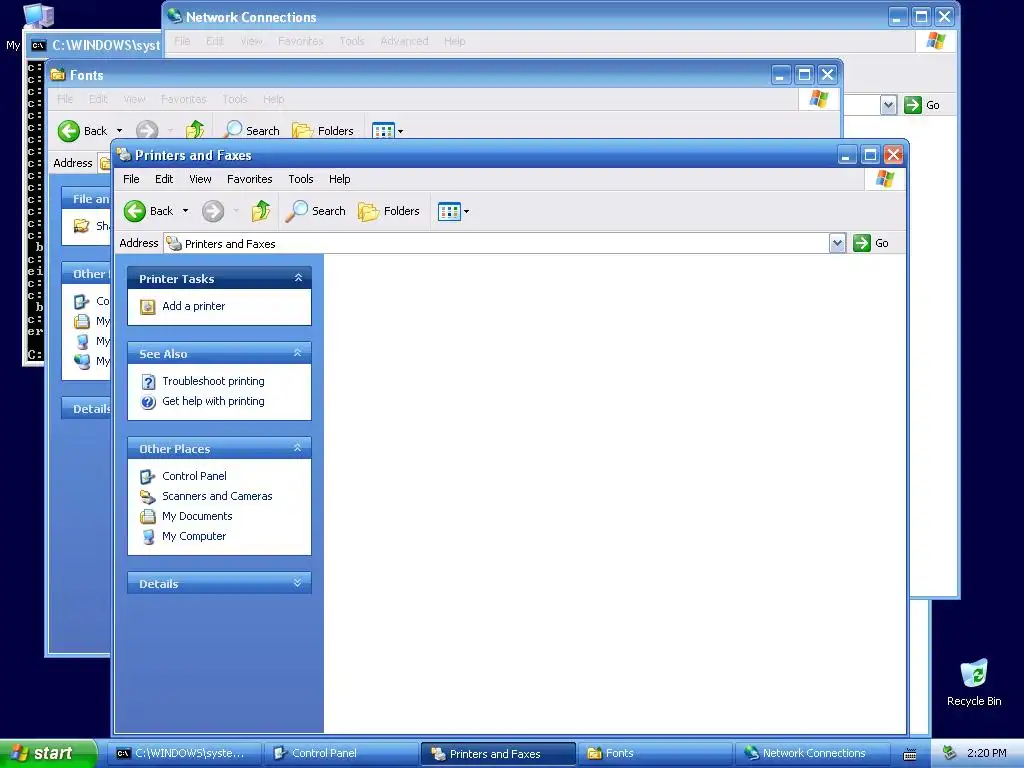Open Edit menu in Printers and Faxes

(x=164, y=179)
